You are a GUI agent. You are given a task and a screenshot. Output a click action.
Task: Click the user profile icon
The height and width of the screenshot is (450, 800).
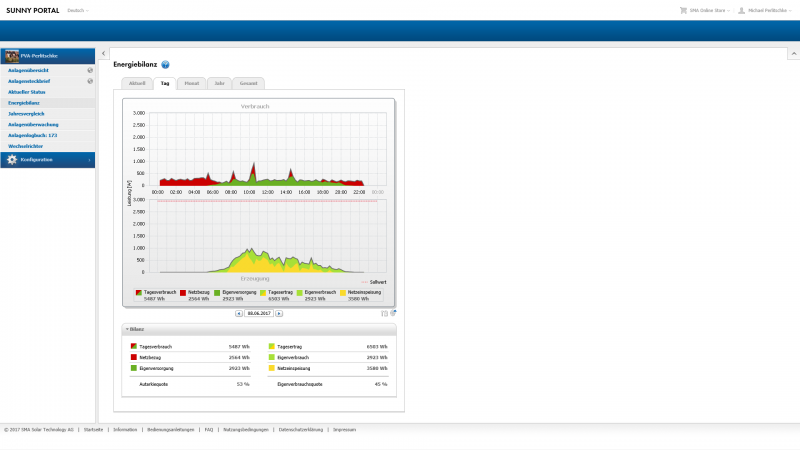pyautogui.click(x=741, y=10)
